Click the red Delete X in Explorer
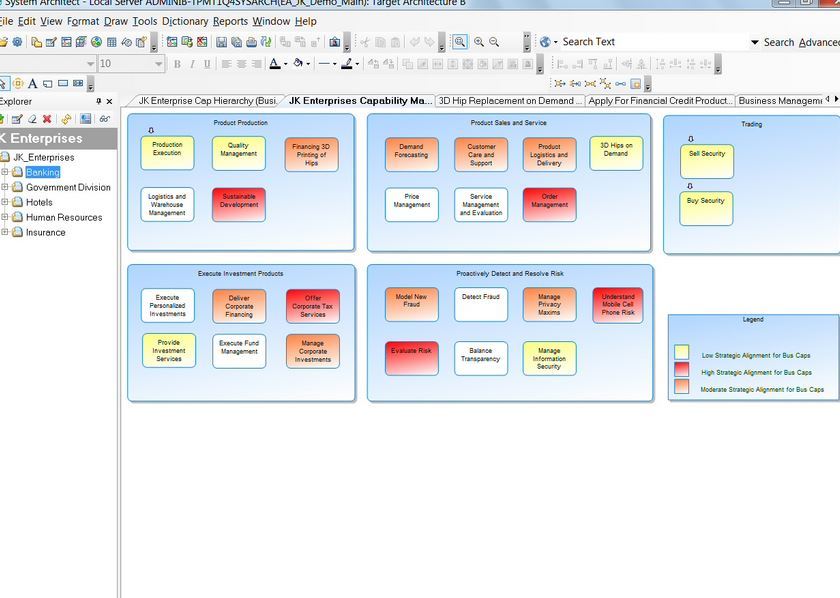This screenshot has width=840, height=598. point(47,119)
